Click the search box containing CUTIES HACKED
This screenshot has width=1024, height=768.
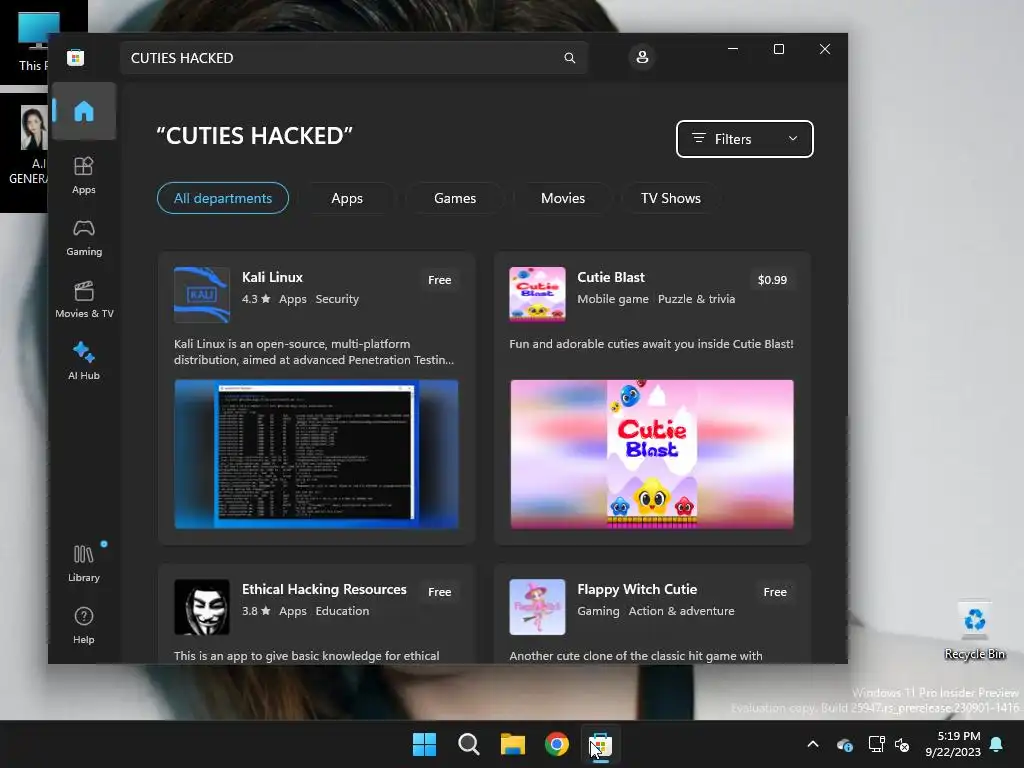click(x=353, y=58)
